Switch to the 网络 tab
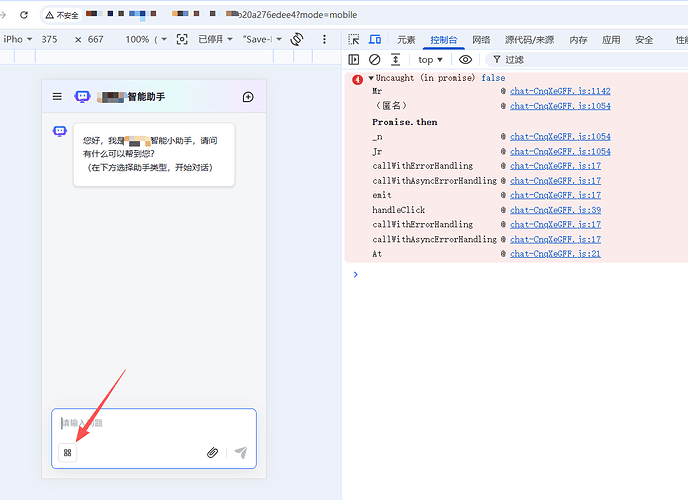This screenshot has width=688, height=500. click(481, 40)
